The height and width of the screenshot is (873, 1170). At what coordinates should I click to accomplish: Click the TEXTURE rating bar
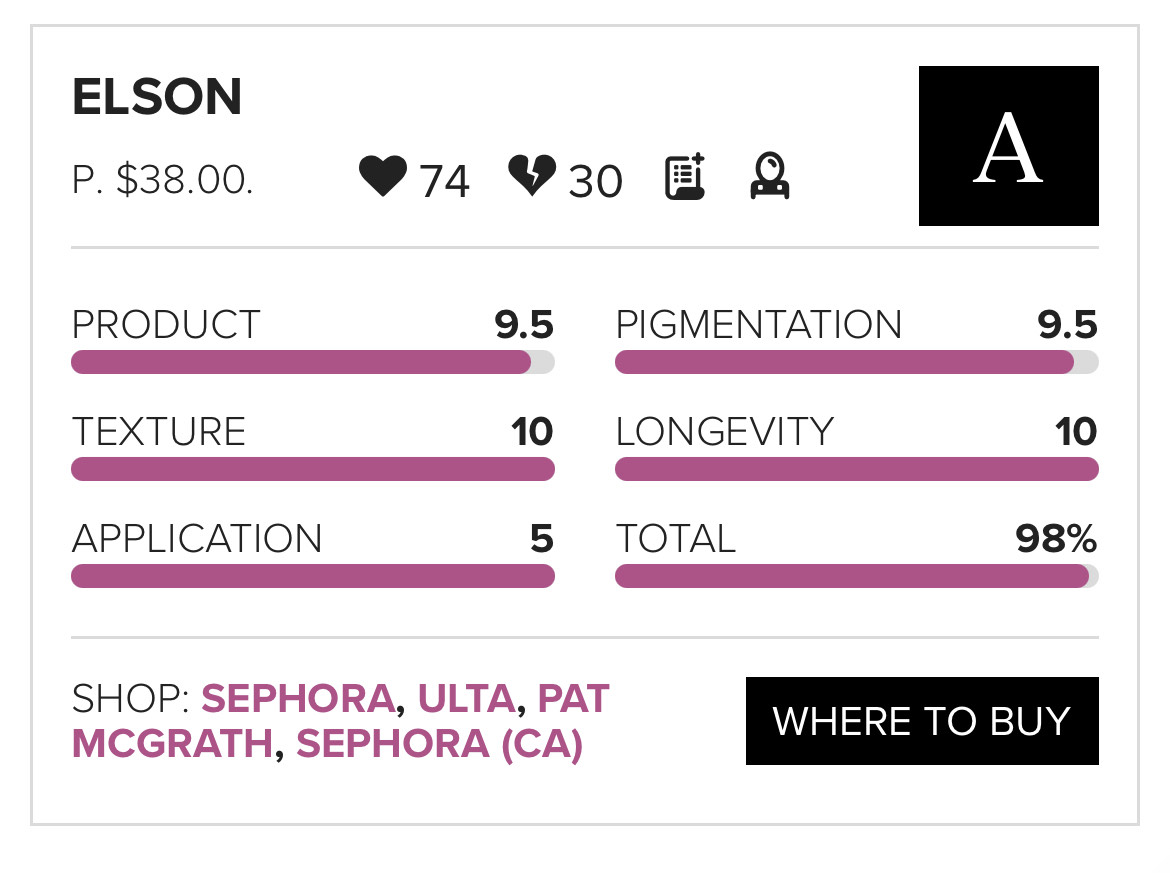click(x=312, y=469)
